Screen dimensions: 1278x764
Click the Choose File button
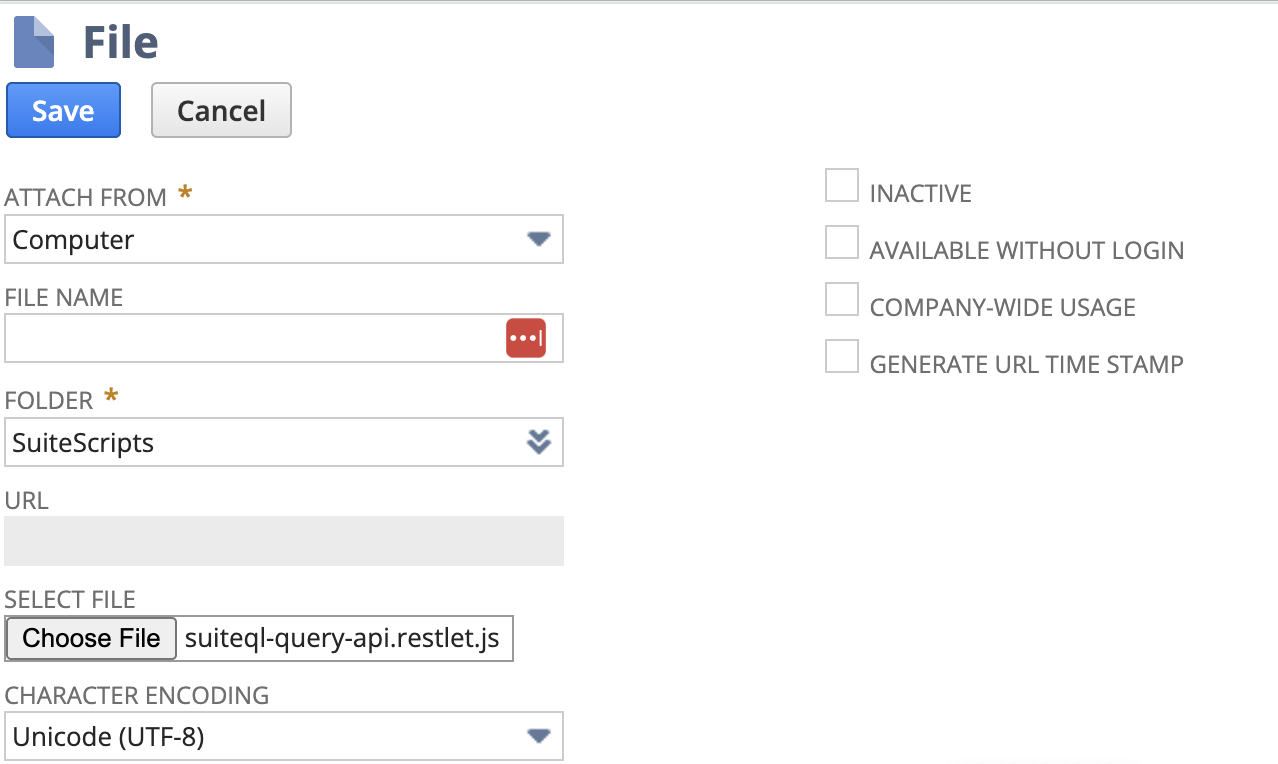pos(91,638)
